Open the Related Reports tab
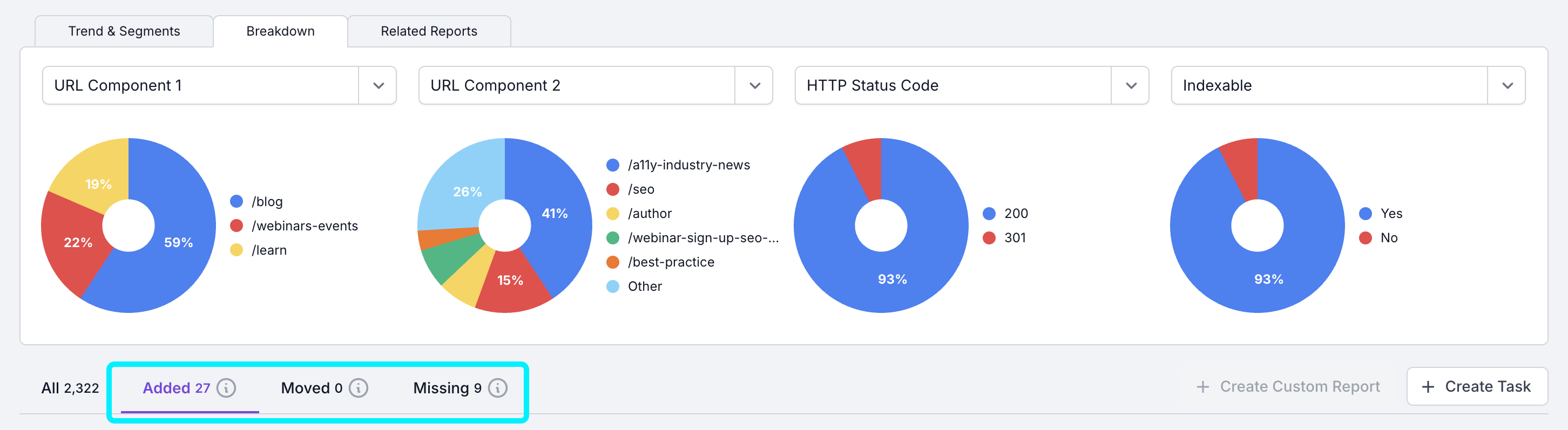Viewport: 1568px width, 430px height. (429, 31)
